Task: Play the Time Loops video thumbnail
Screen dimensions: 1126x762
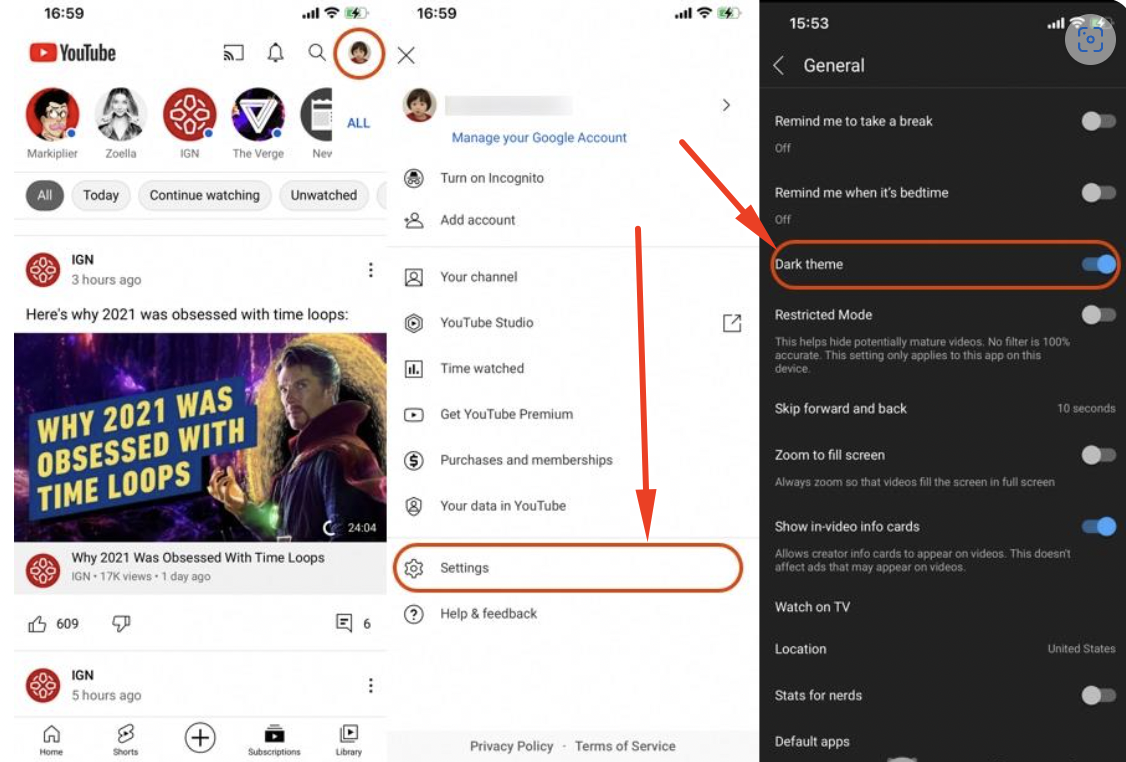Action: [x=200, y=437]
